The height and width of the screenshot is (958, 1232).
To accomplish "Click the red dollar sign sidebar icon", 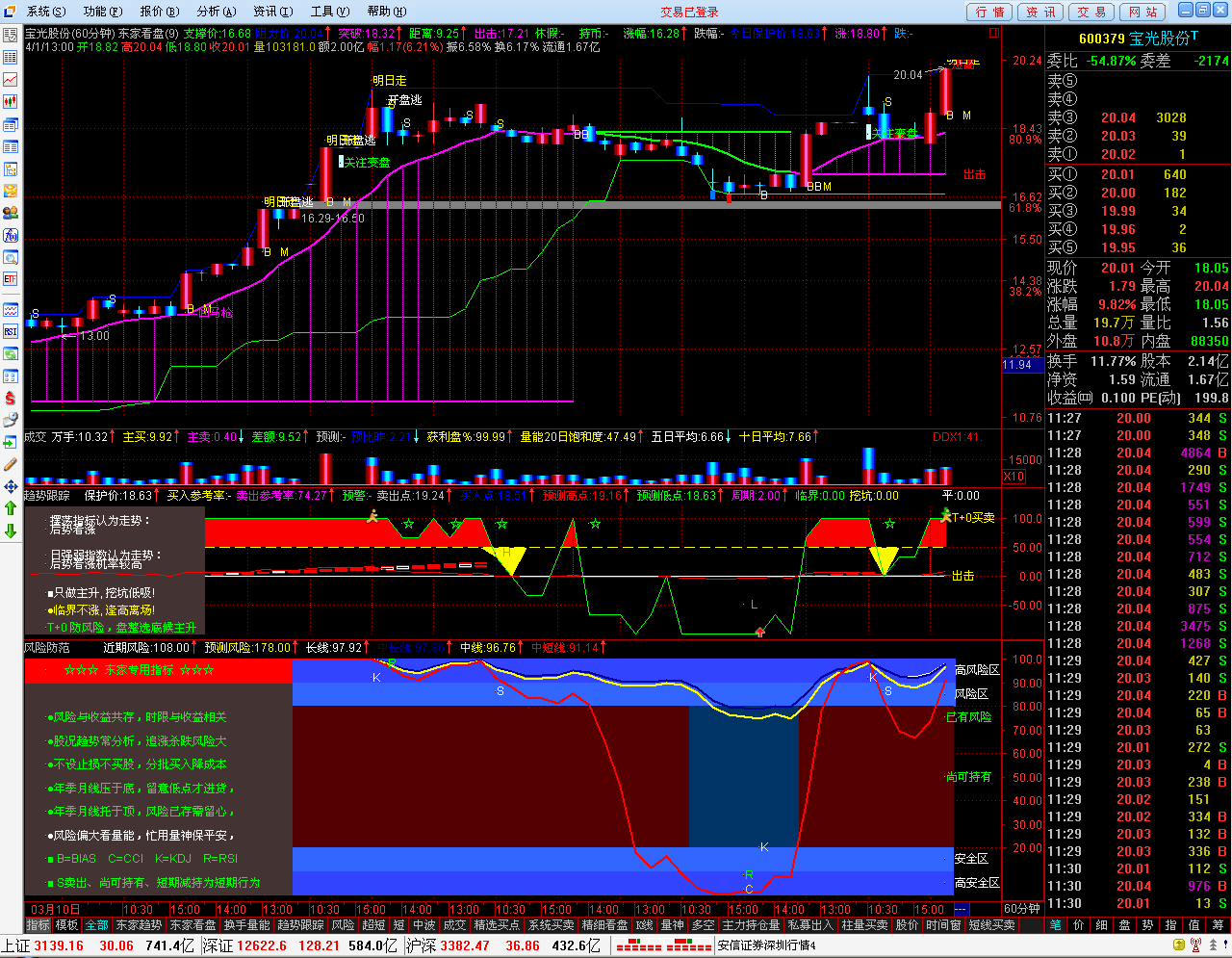I will [11, 398].
